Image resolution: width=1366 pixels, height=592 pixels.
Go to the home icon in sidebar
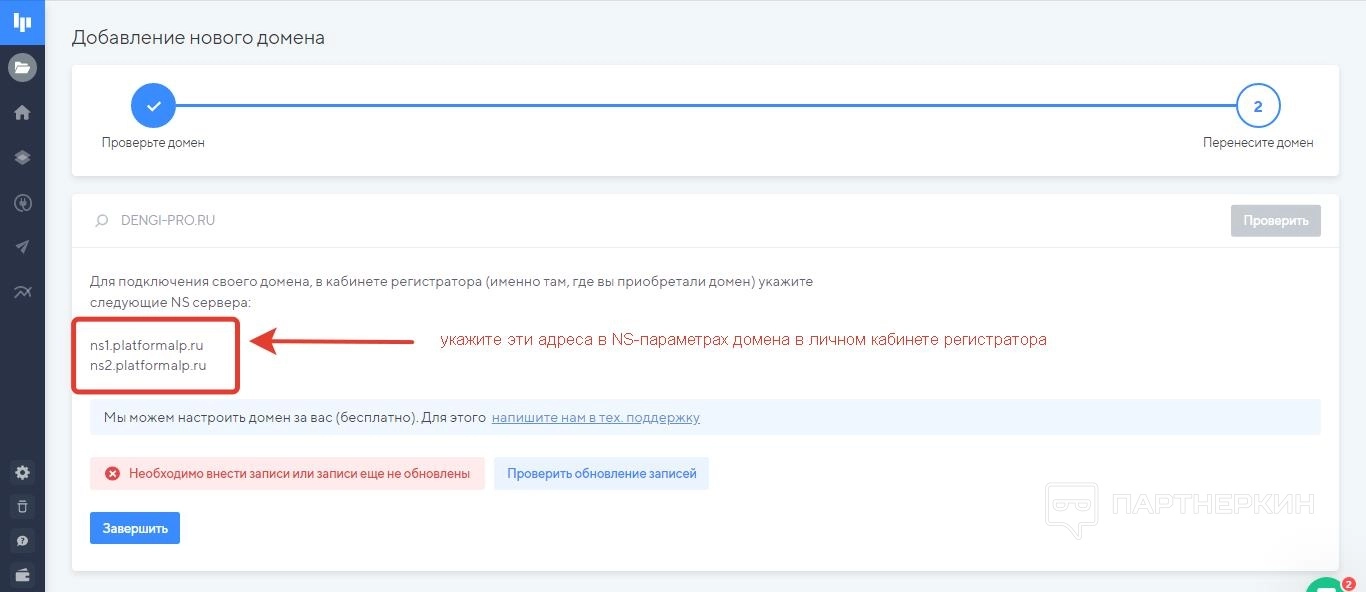pos(22,113)
